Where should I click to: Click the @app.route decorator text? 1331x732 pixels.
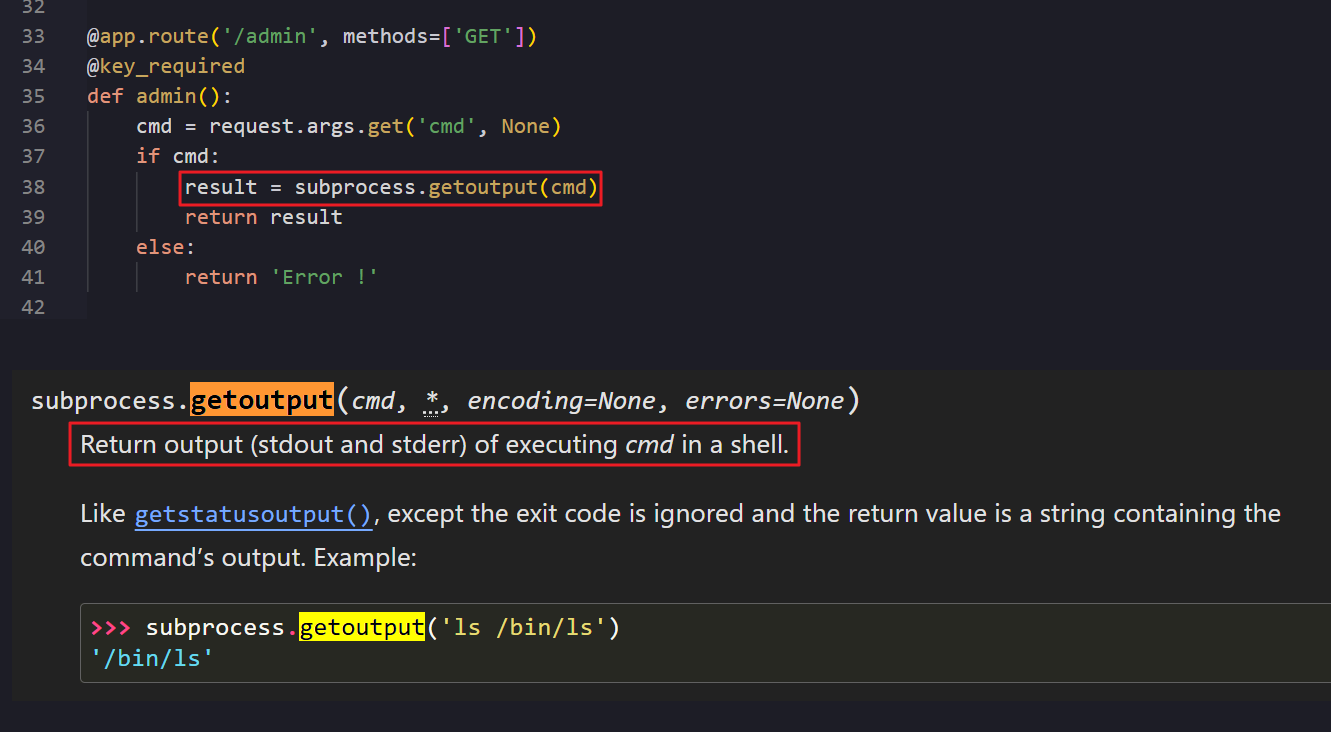pos(148,37)
